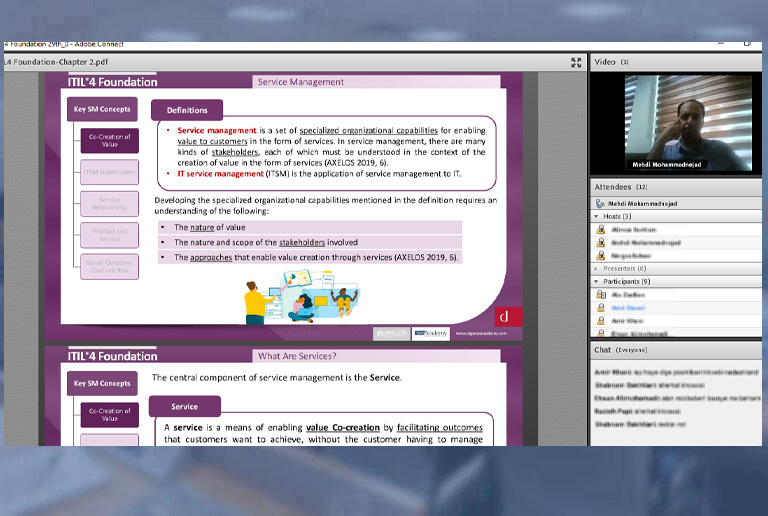Image resolution: width=768 pixels, height=516 pixels.
Task: Select the participant name highlighted in blue
Action: click(628, 307)
